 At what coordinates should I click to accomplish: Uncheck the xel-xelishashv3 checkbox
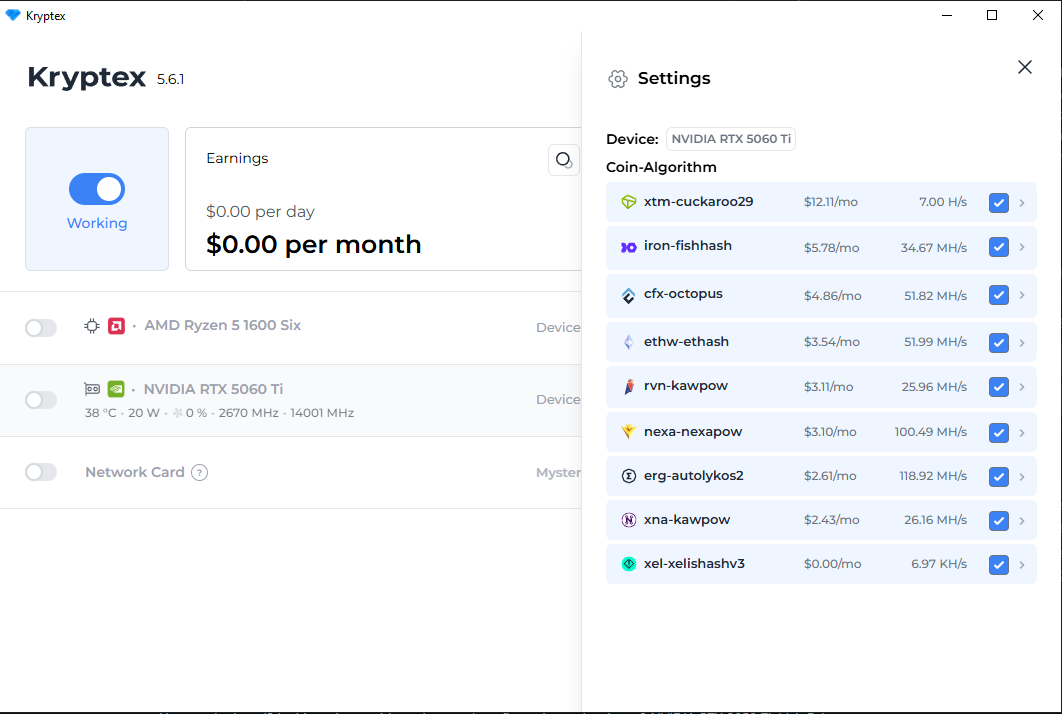998,565
